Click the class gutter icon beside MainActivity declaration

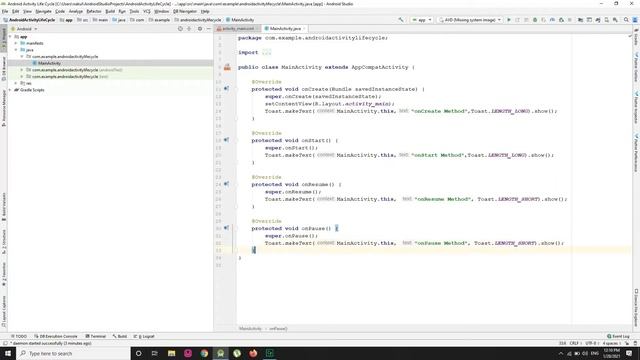coord(227,67)
